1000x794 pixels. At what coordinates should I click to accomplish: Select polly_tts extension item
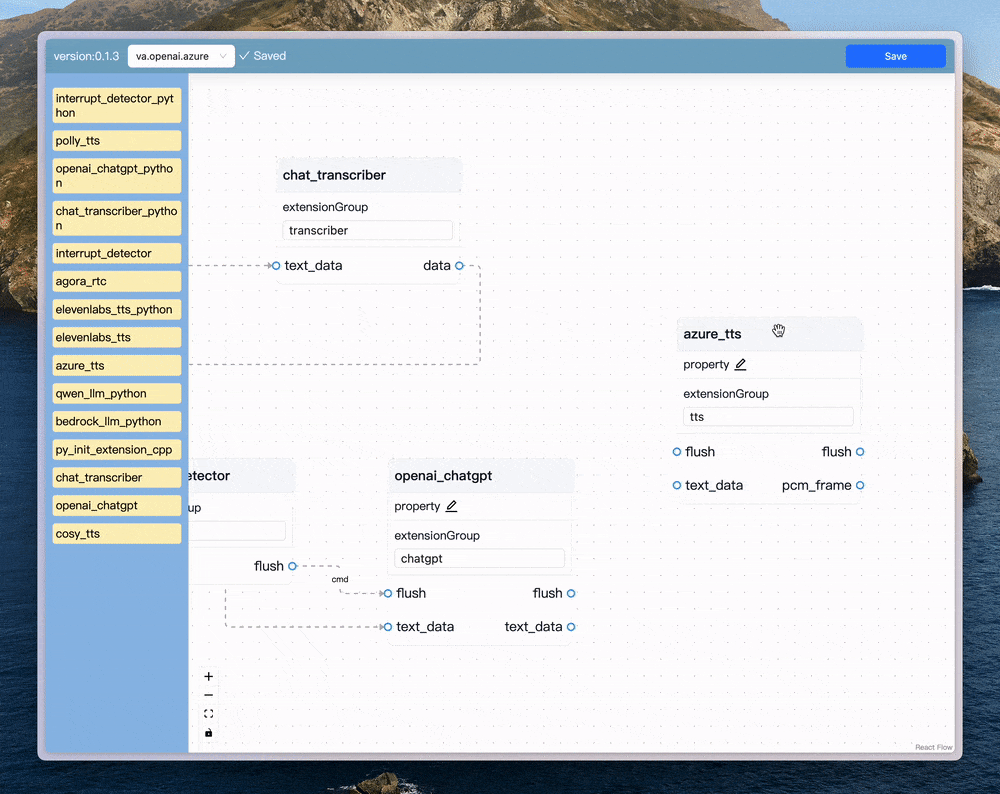click(117, 140)
